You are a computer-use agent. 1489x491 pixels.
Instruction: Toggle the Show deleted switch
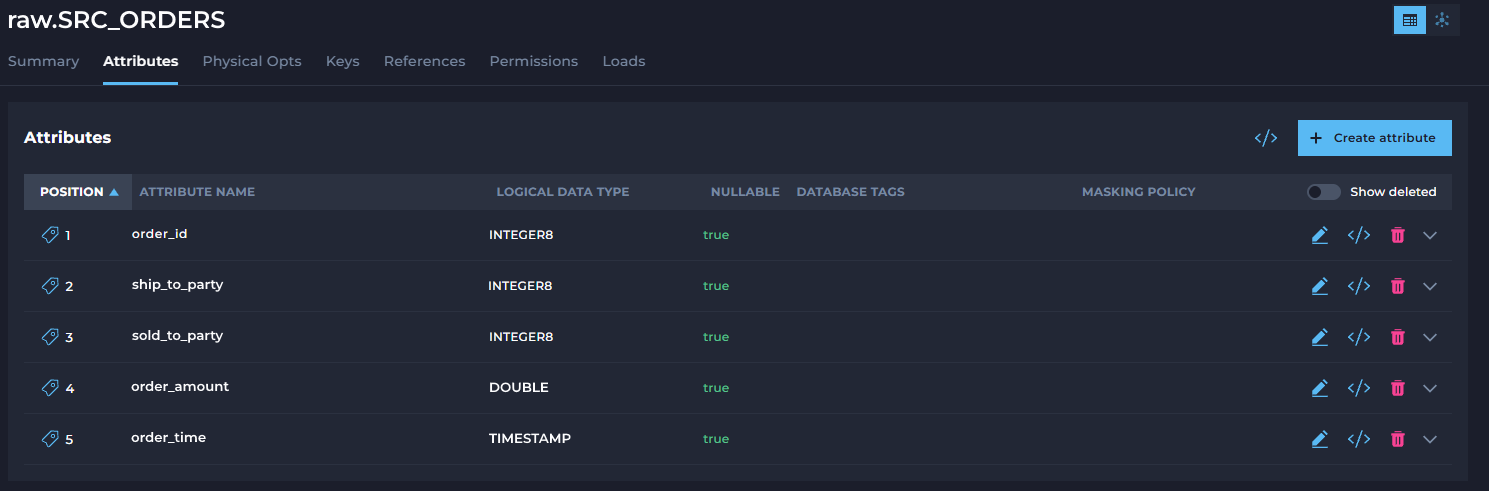coord(1323,192)
